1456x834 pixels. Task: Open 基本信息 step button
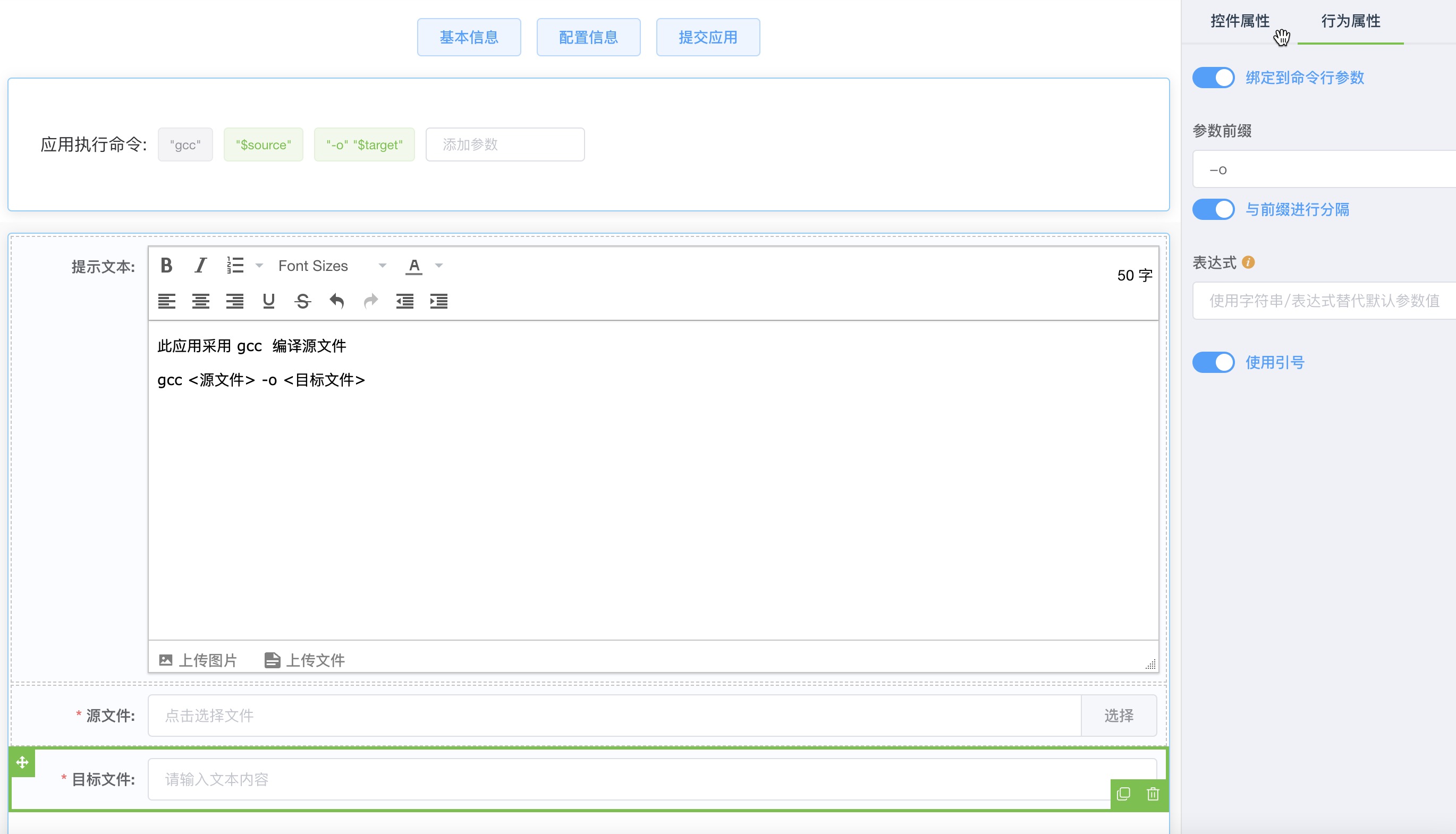pyautogui.click(x=469, y=37)
